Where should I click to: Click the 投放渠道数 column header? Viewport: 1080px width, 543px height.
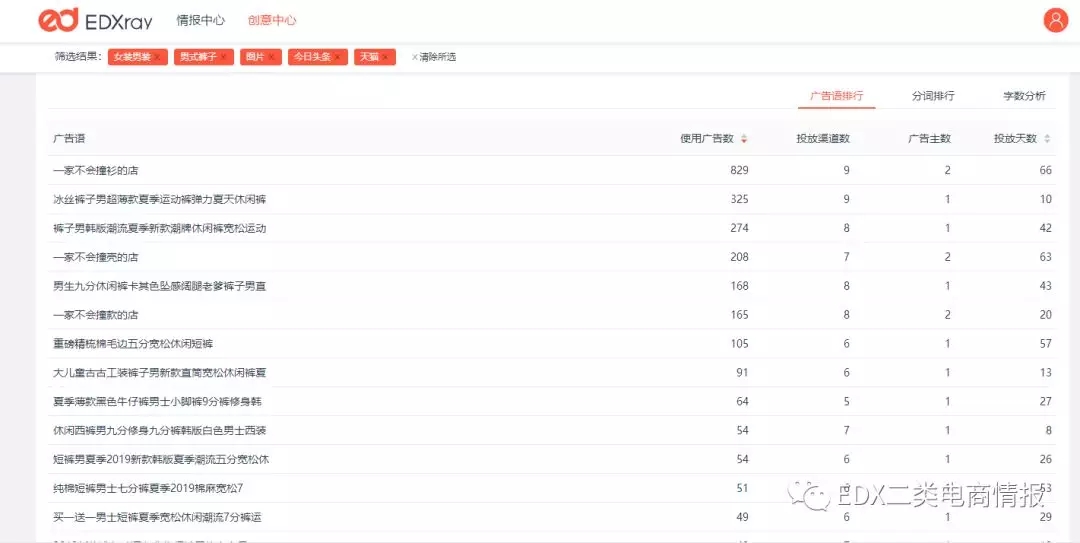pyautogui.click(x=823, y=139)
